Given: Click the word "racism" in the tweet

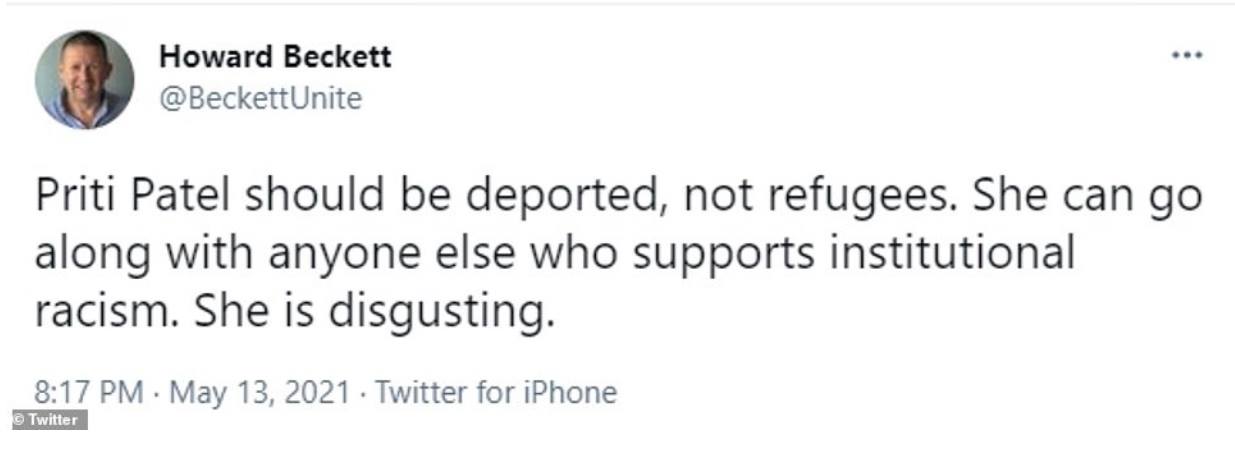Looking at the screenshot, I should (105, 311).
